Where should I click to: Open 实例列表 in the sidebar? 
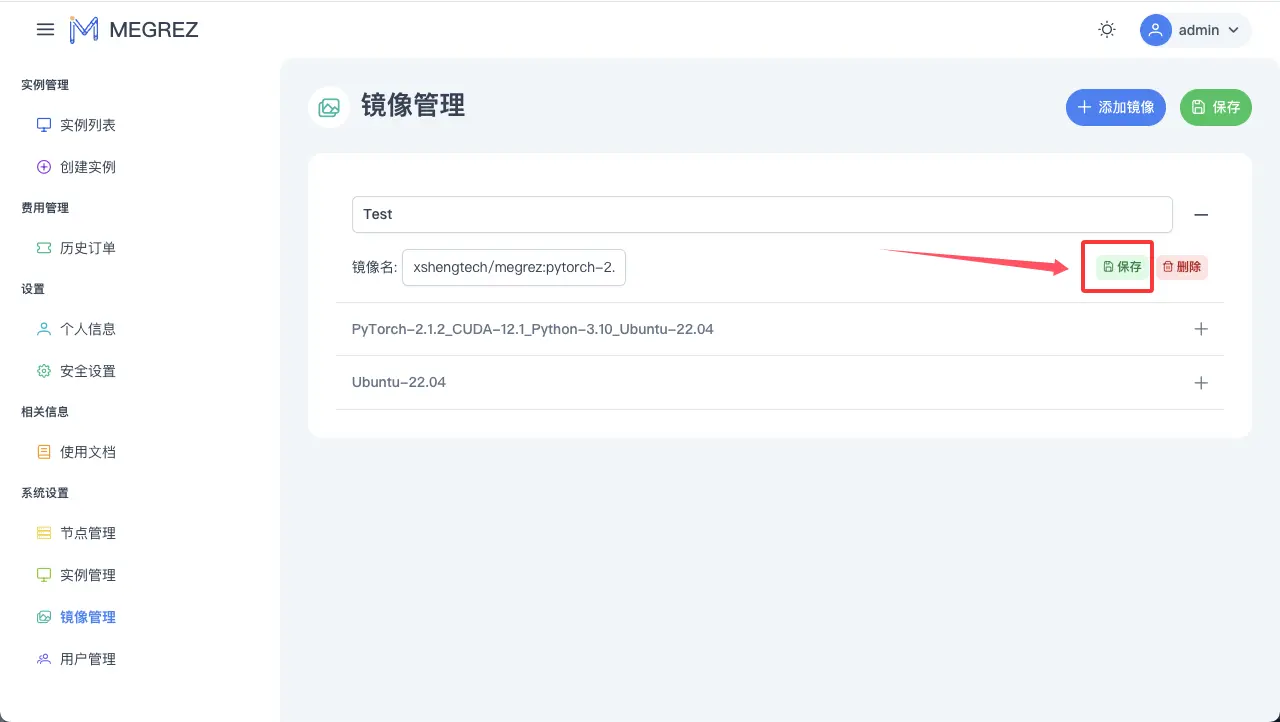pos(87,125)
